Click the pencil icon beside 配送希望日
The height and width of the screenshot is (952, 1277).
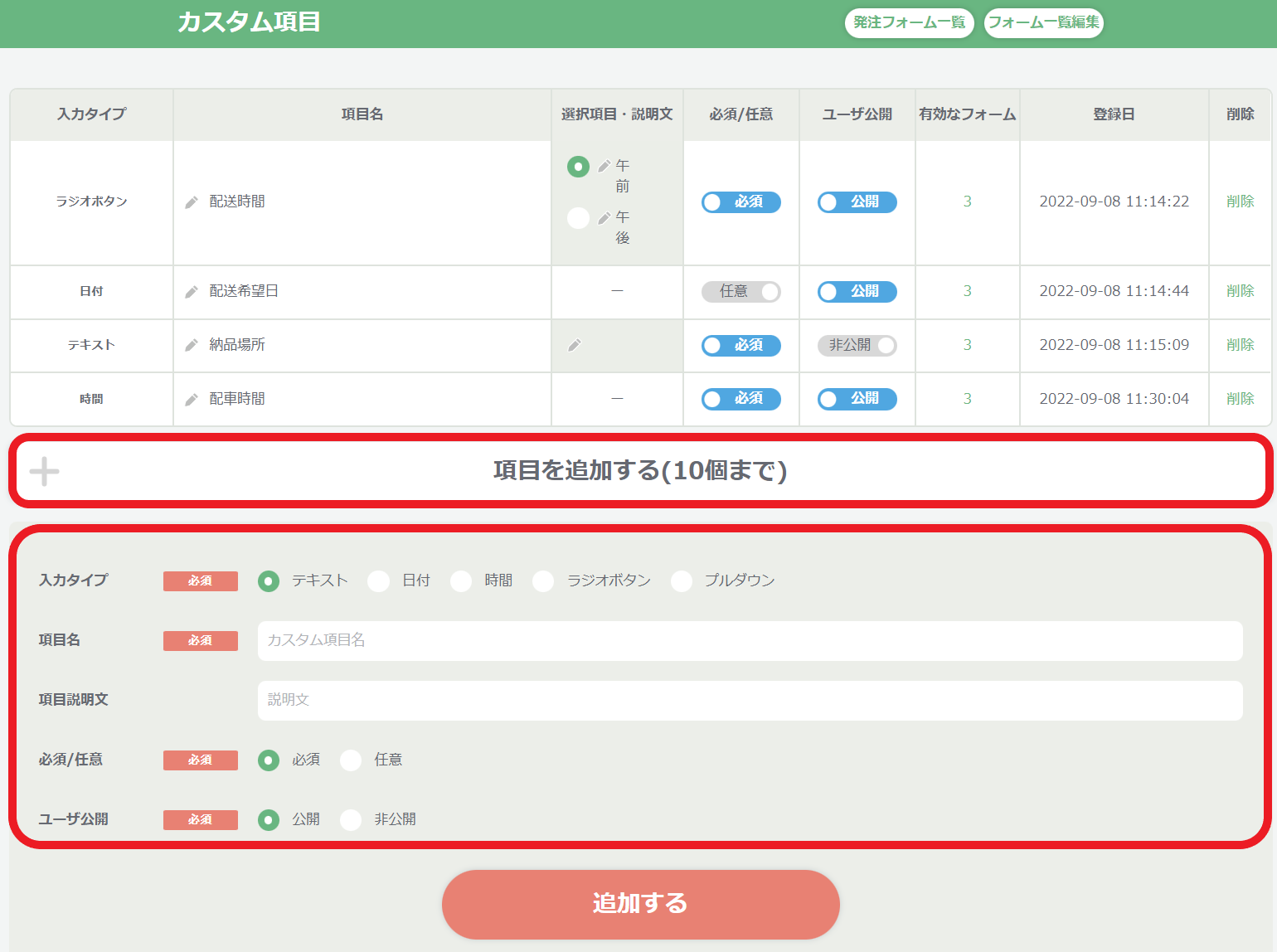(x=192, y=292)
